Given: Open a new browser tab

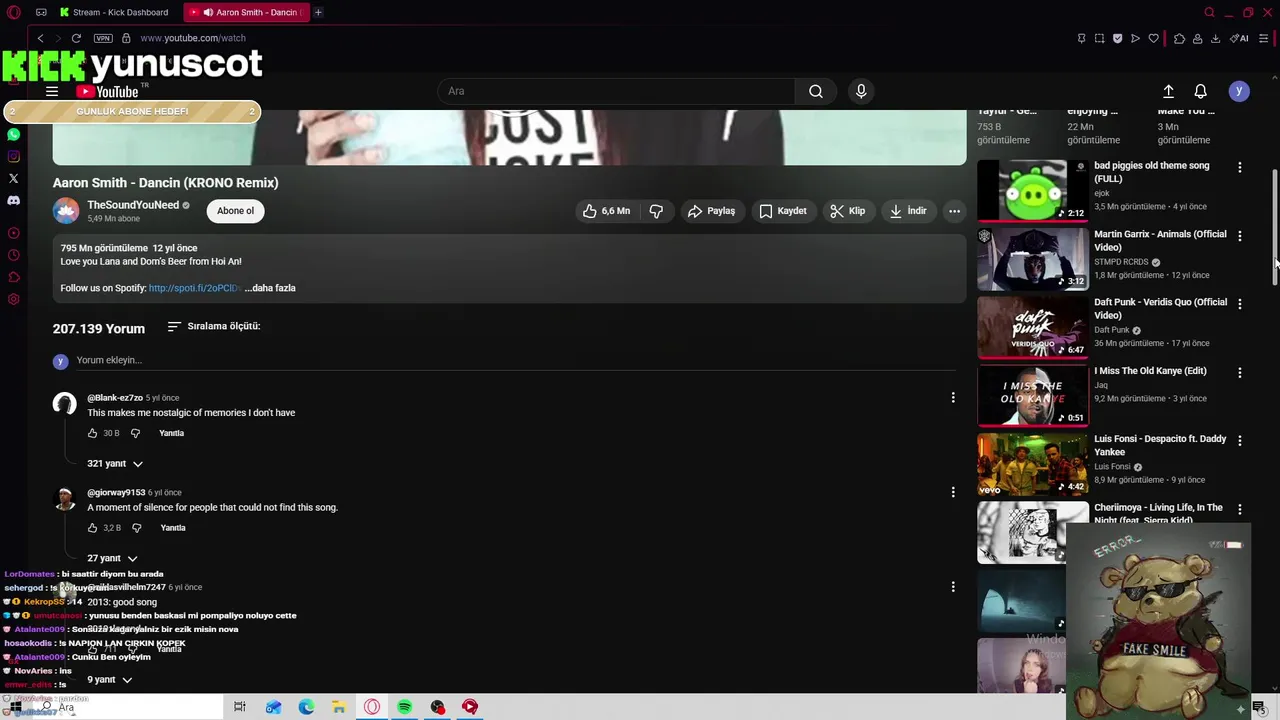Looking at the screenshot, I should click(318, 12).
